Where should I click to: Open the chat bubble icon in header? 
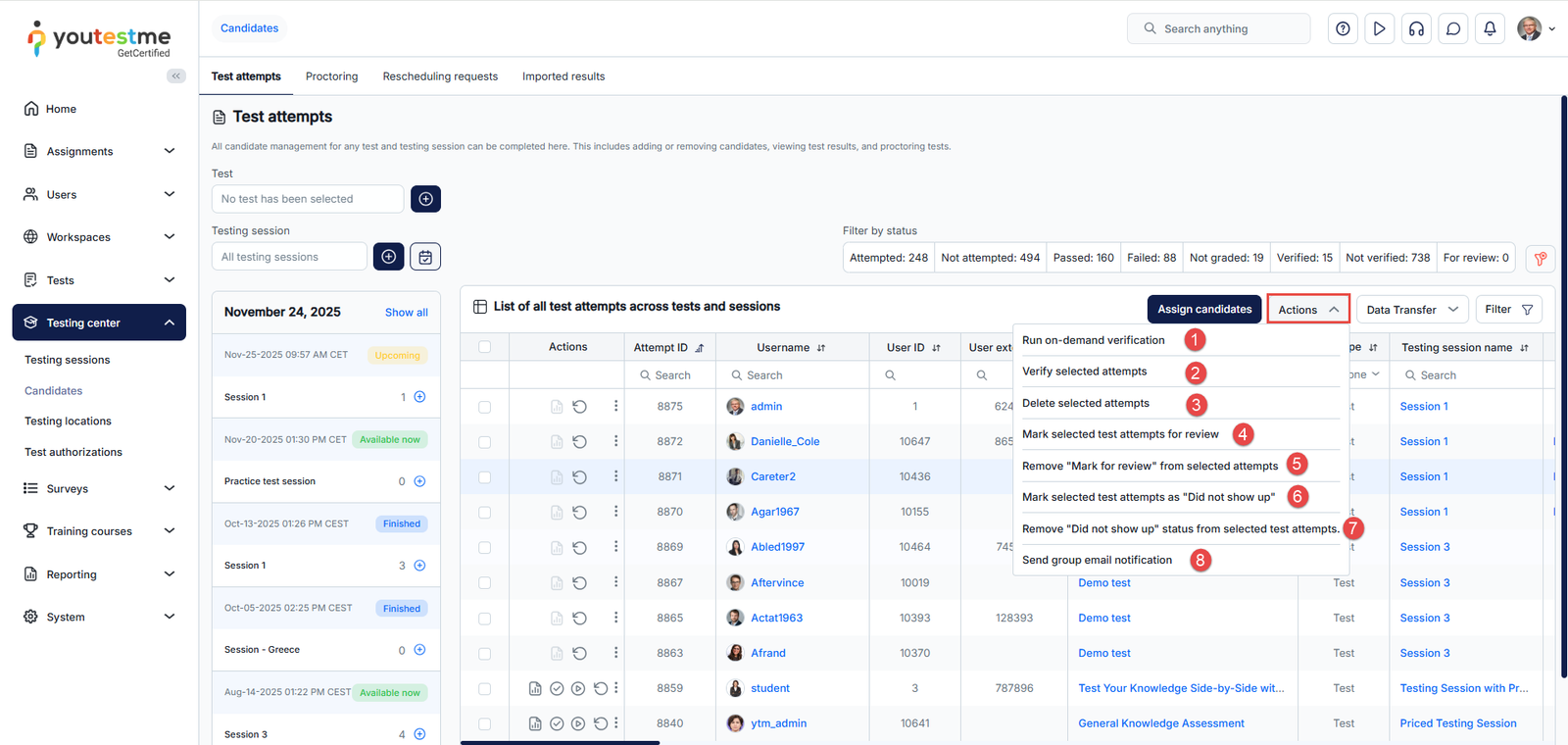tap(1453, 28)
